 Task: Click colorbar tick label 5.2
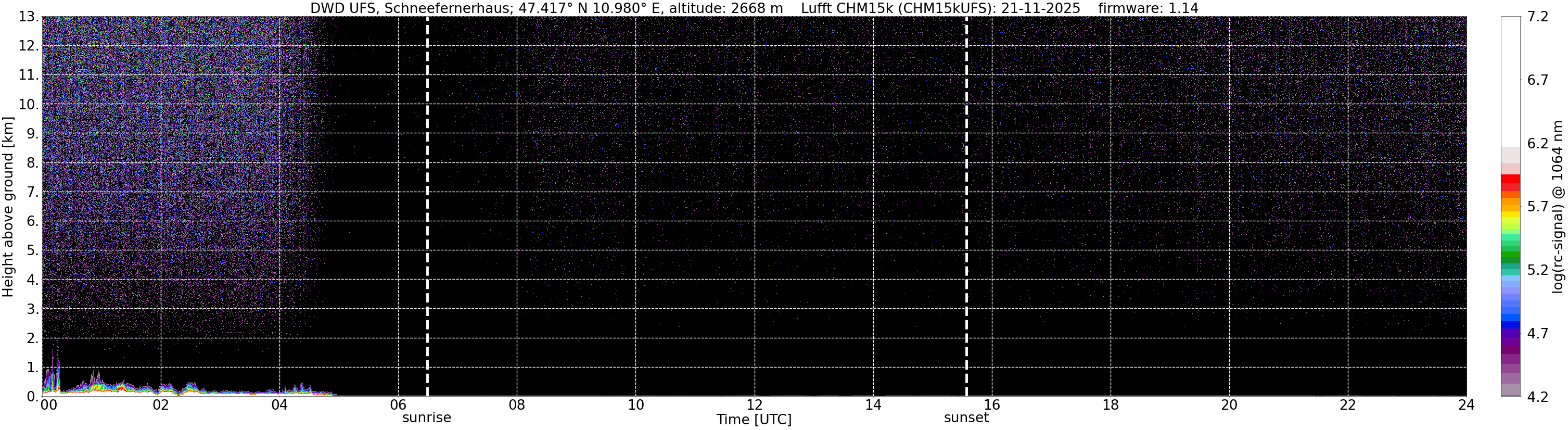coord(1538,270)
